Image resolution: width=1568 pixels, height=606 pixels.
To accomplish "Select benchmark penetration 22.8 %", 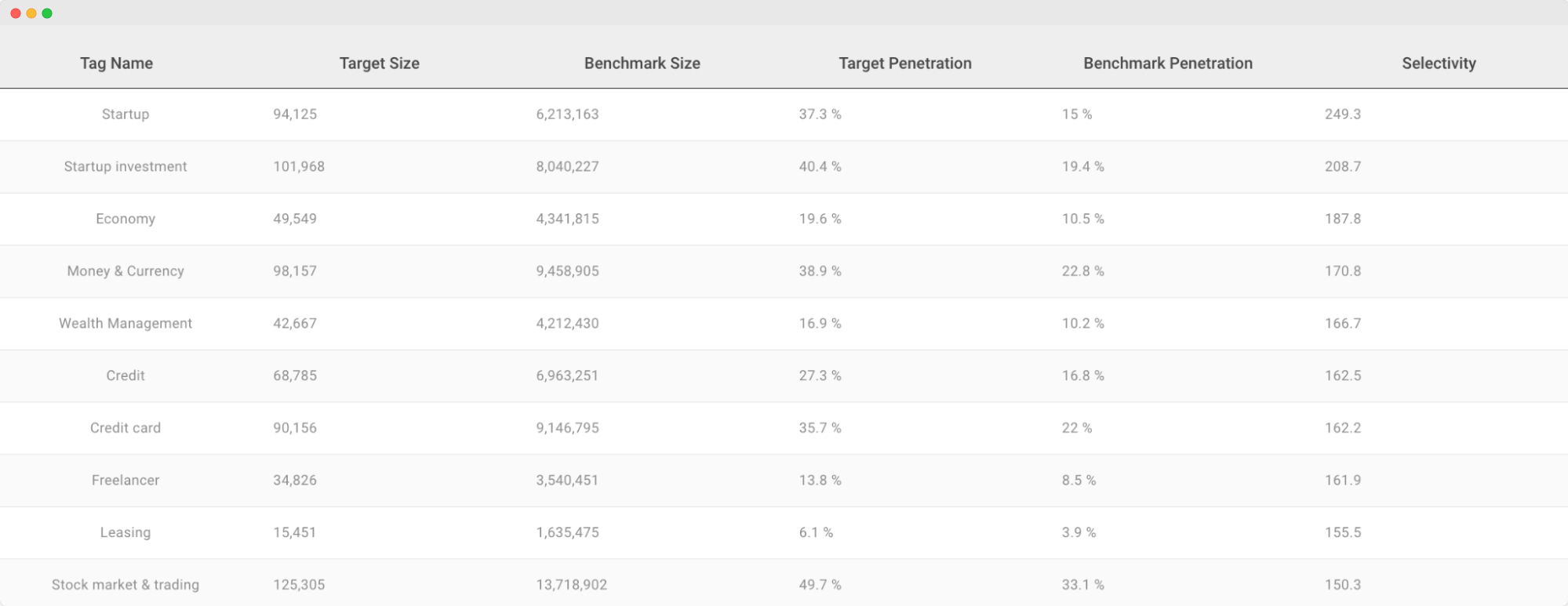I will [x=1082, y=271].
